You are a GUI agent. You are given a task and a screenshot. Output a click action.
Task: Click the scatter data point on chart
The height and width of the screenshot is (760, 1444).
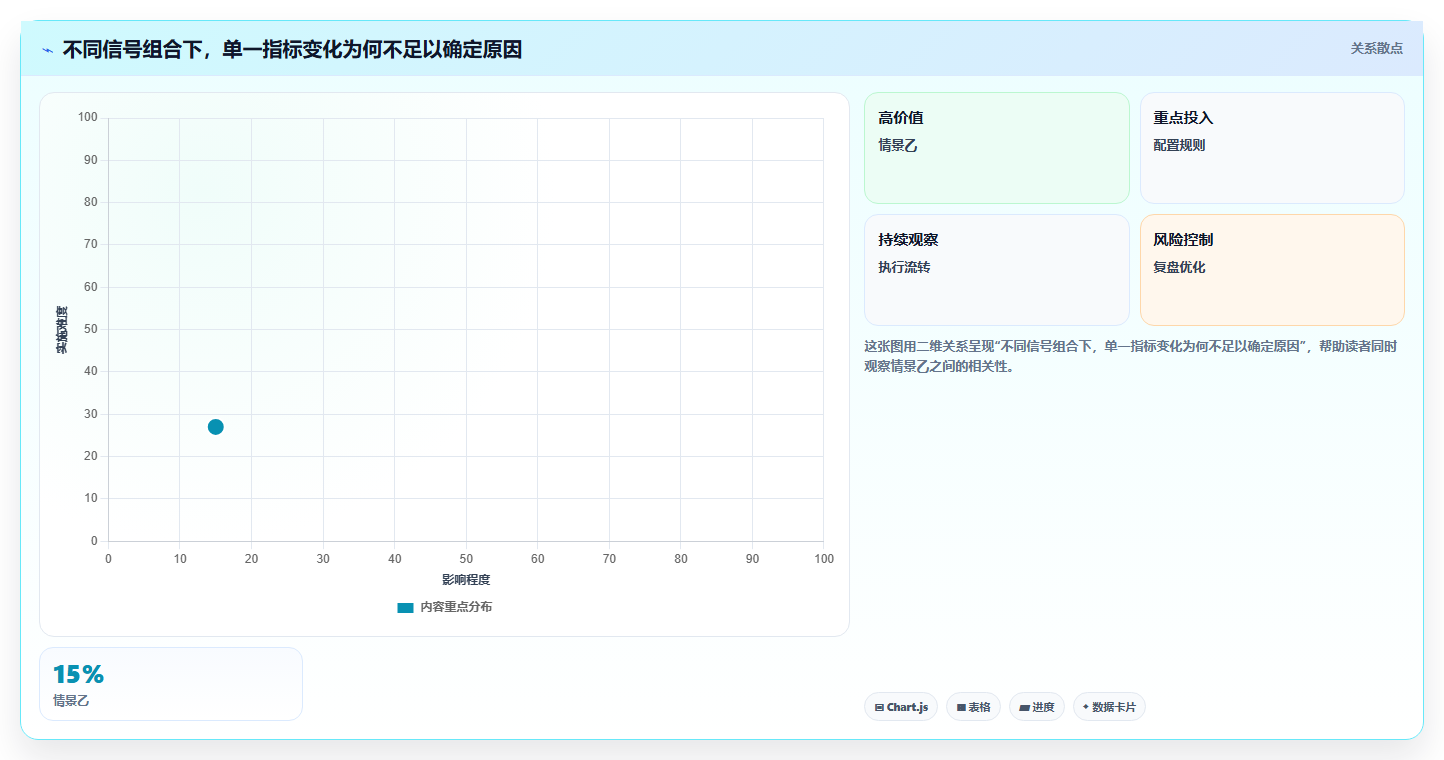tap(215, 427)
